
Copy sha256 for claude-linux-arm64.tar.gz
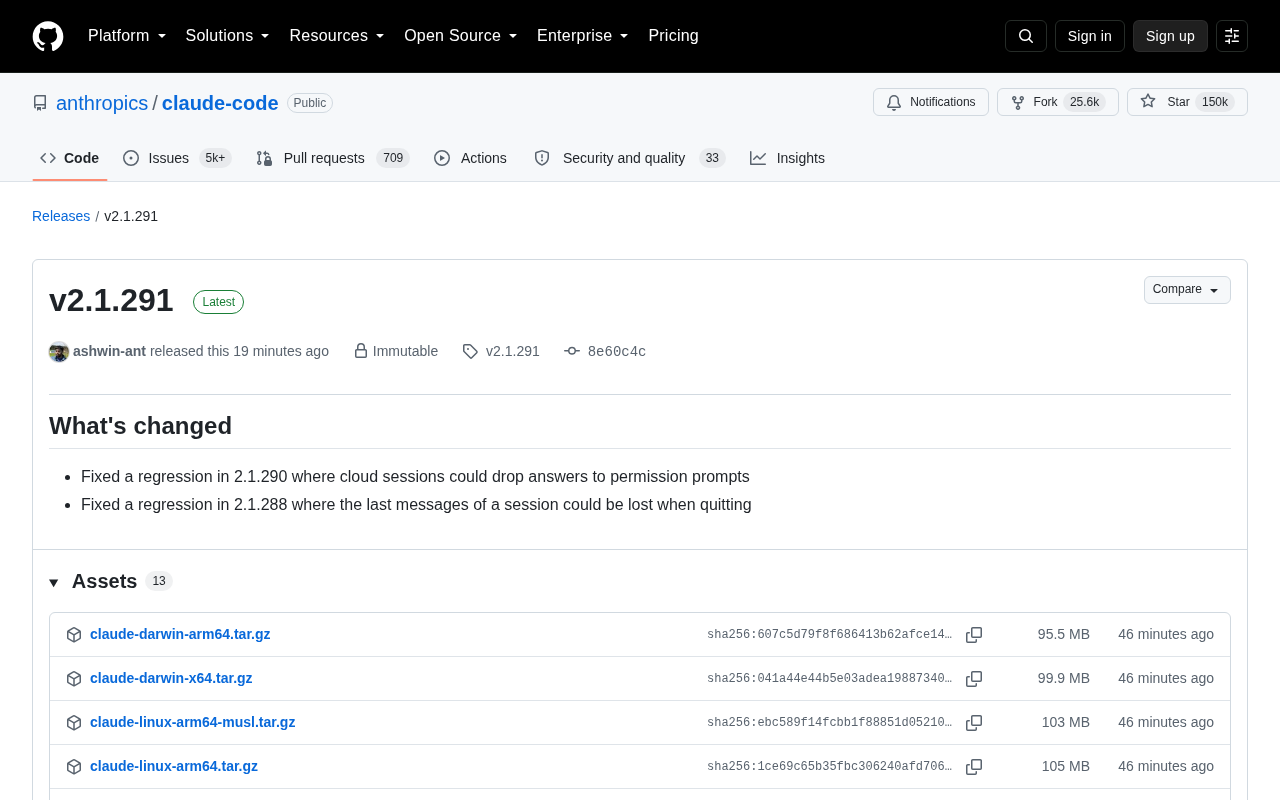974,767
